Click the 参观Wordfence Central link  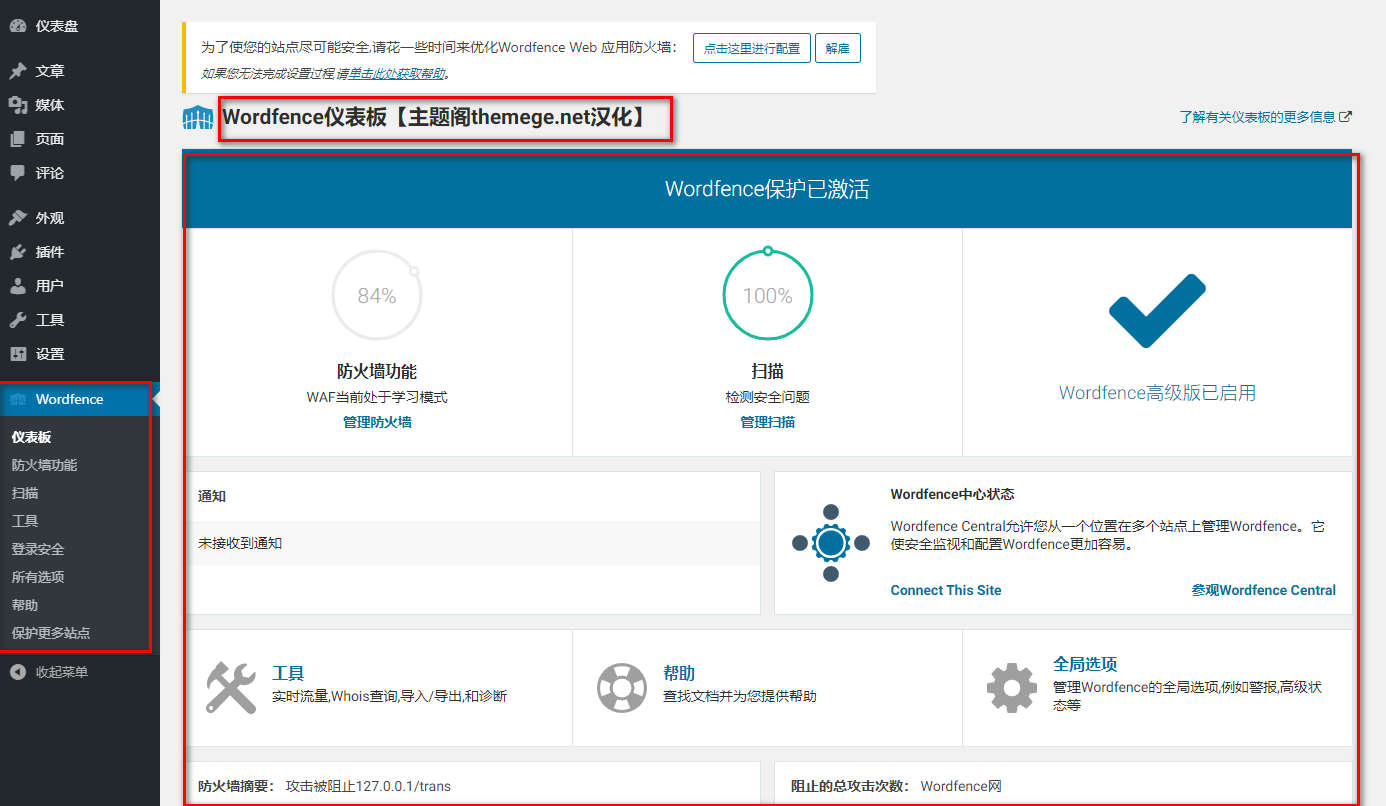point(1264,590)
